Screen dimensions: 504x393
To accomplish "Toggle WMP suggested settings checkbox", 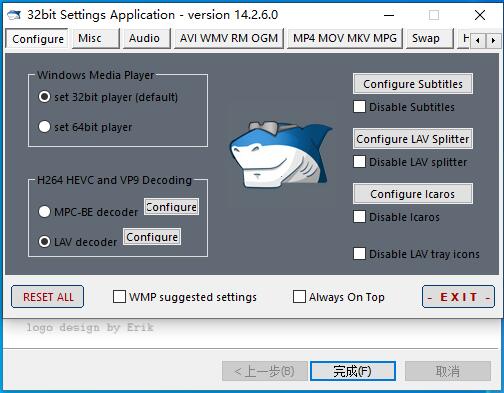I will (119, 297).
